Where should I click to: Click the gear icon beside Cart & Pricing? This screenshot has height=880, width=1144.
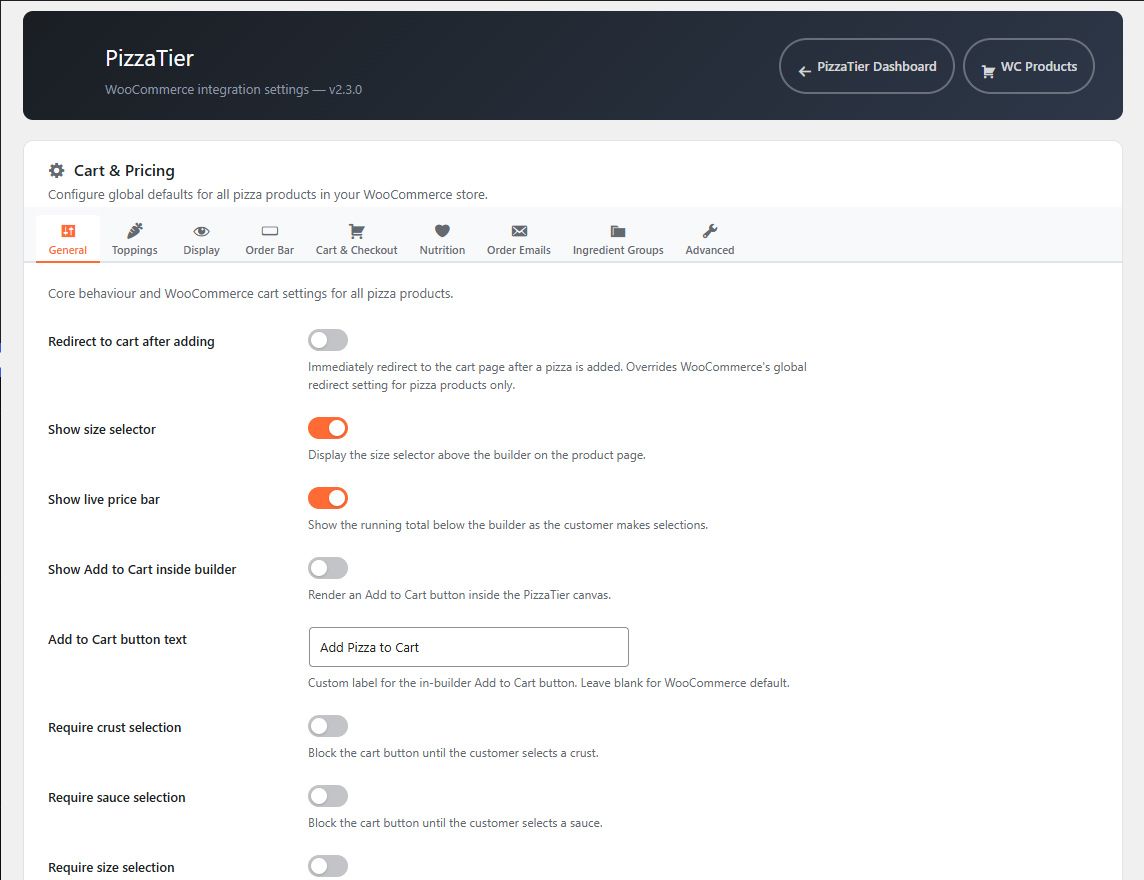tap(56, 171)
